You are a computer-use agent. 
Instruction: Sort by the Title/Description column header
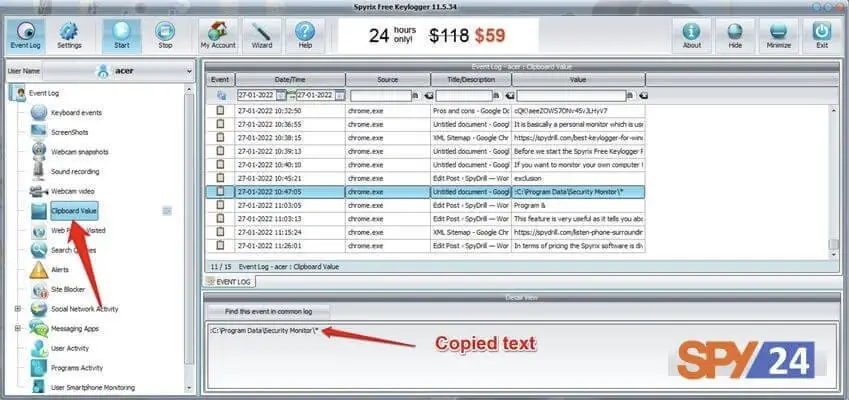click(471, 80)
